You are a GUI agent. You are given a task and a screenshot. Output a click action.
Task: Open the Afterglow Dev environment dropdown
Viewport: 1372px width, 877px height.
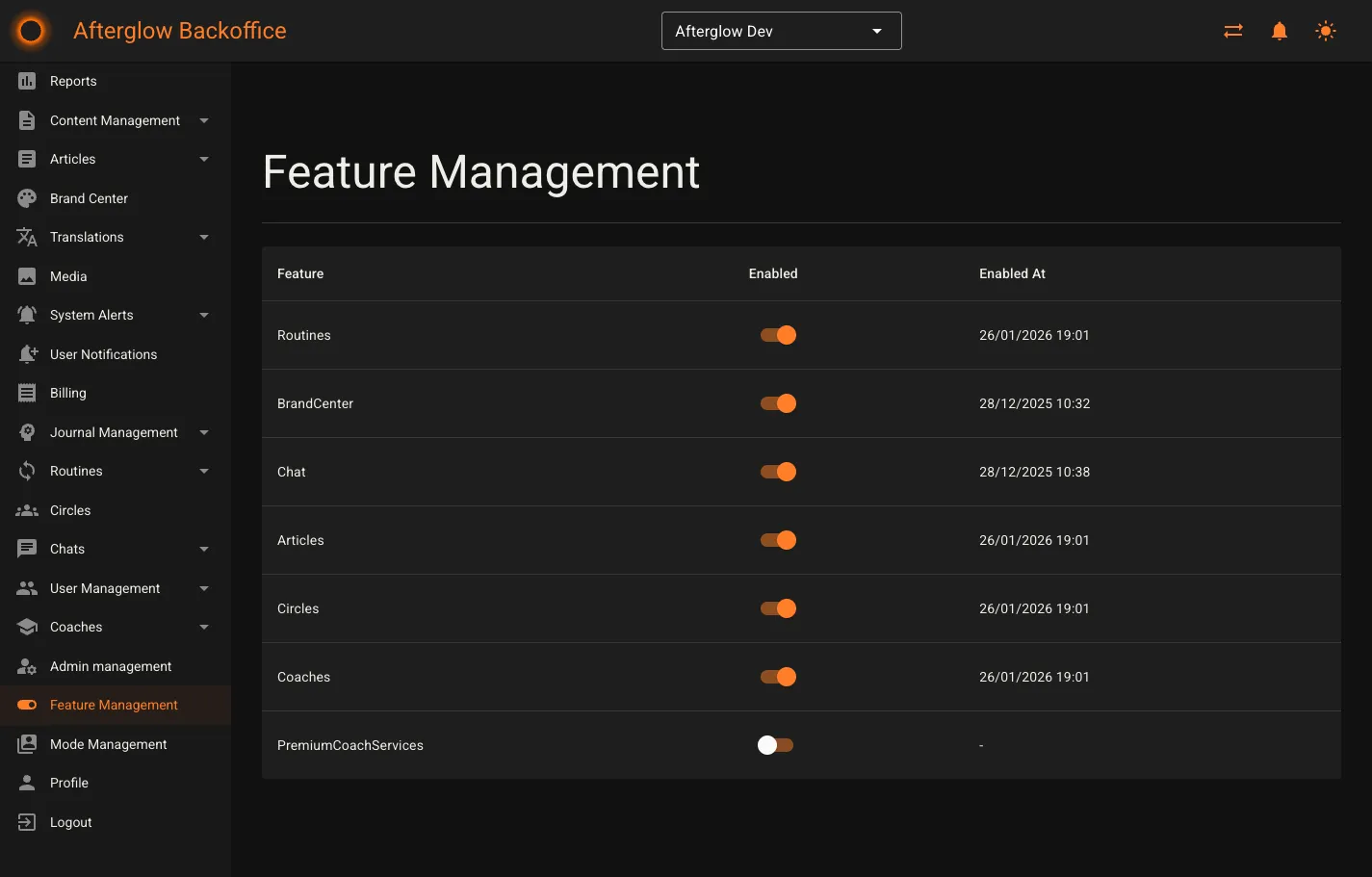tap(781, 30)
